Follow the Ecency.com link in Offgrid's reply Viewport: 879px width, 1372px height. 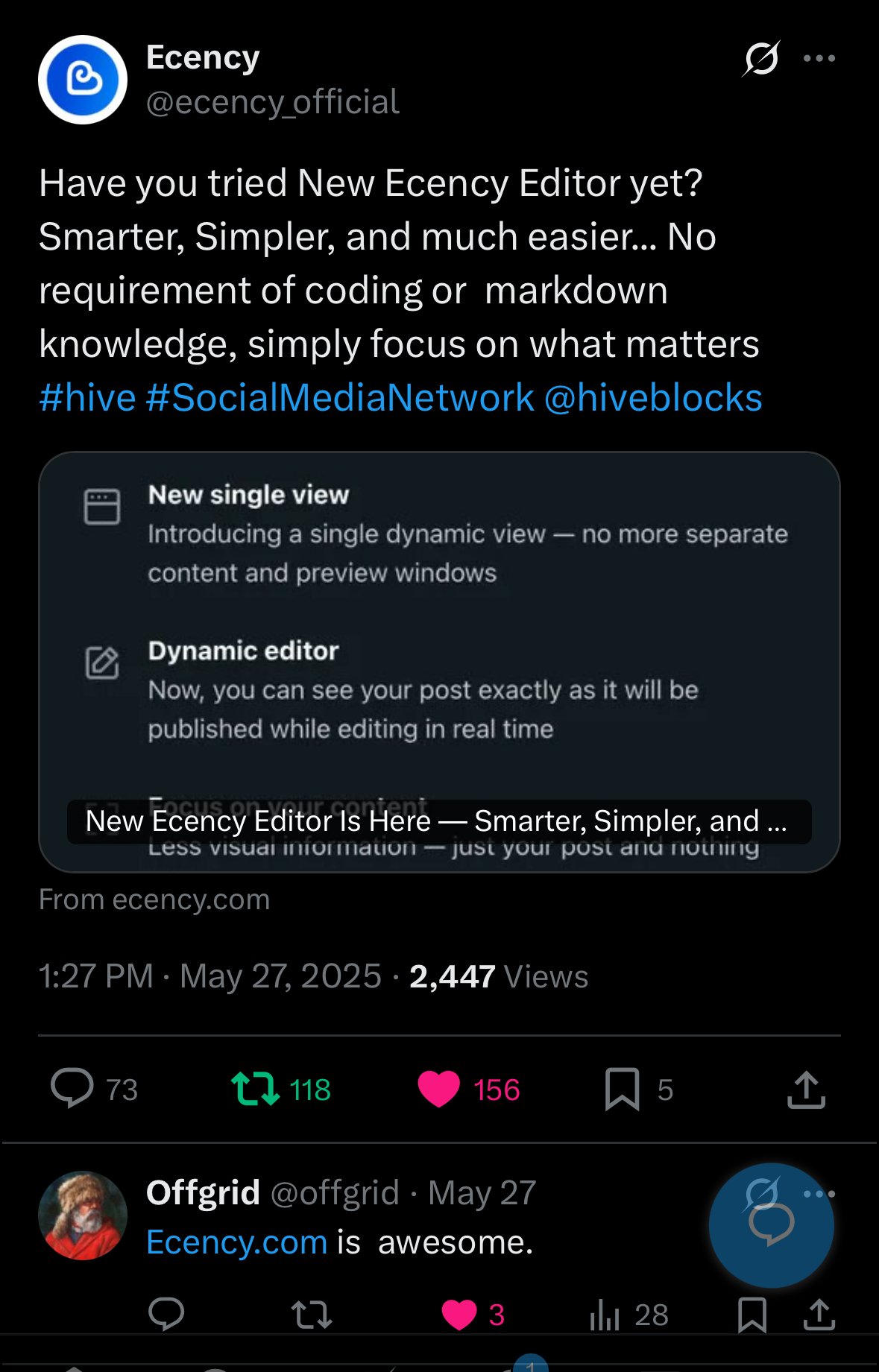(x=237, y=1242)
